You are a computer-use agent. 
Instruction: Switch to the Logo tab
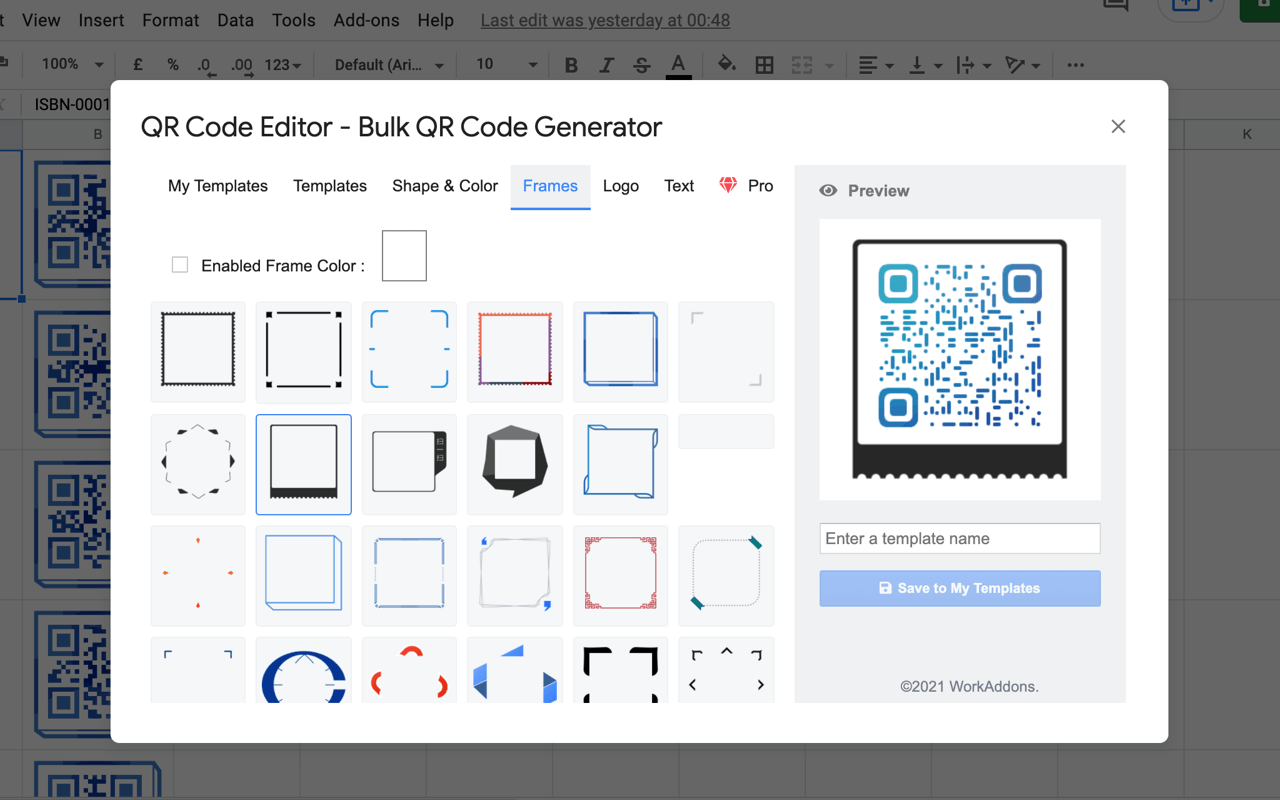pyautogui.click(x=621, y=185)
